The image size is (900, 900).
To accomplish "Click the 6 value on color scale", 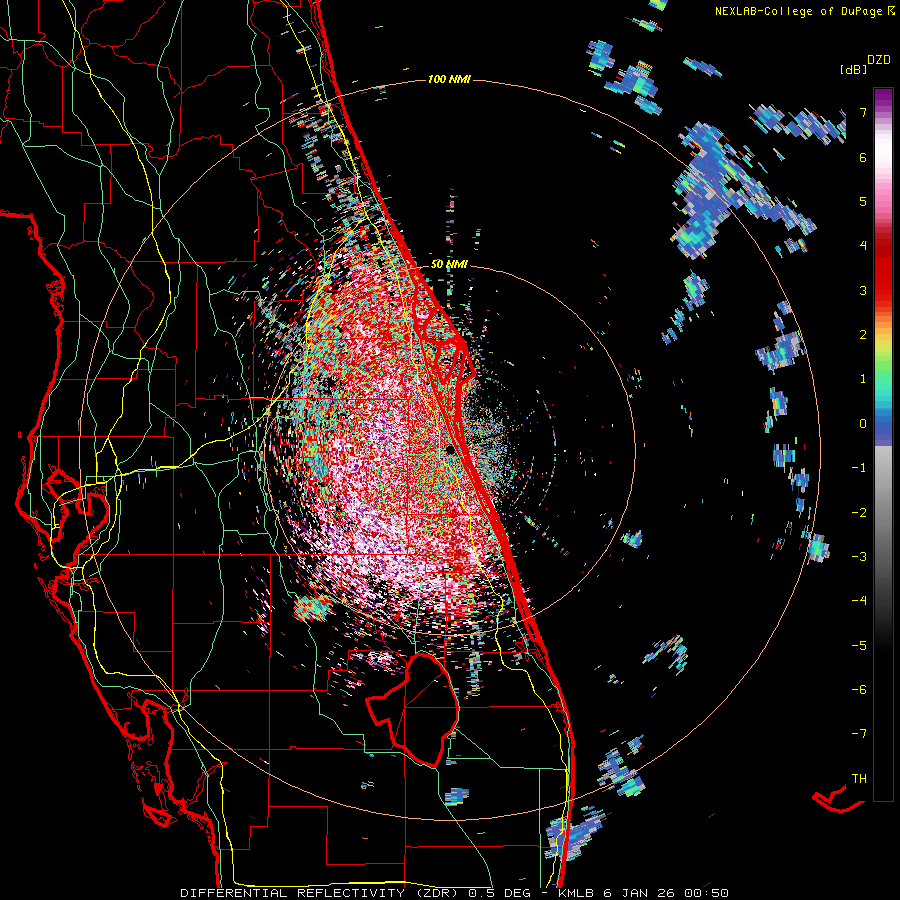I will [x=863, y=157].
